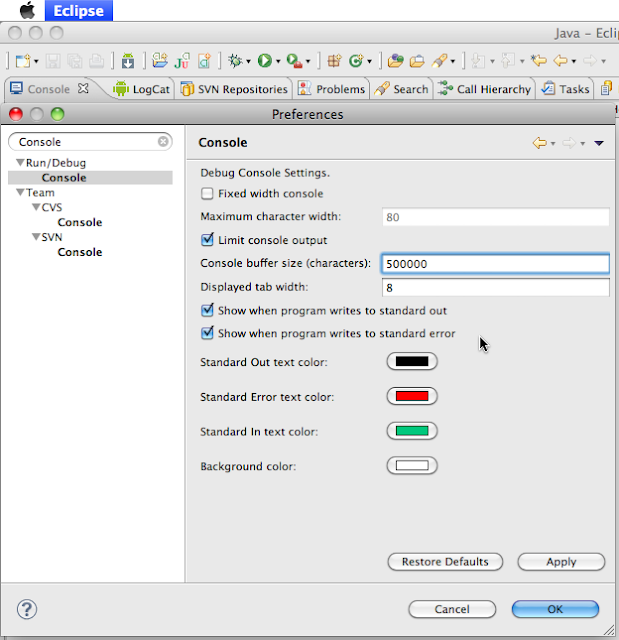
Task: Click the Console buffer size field
Action: [495, 264]
